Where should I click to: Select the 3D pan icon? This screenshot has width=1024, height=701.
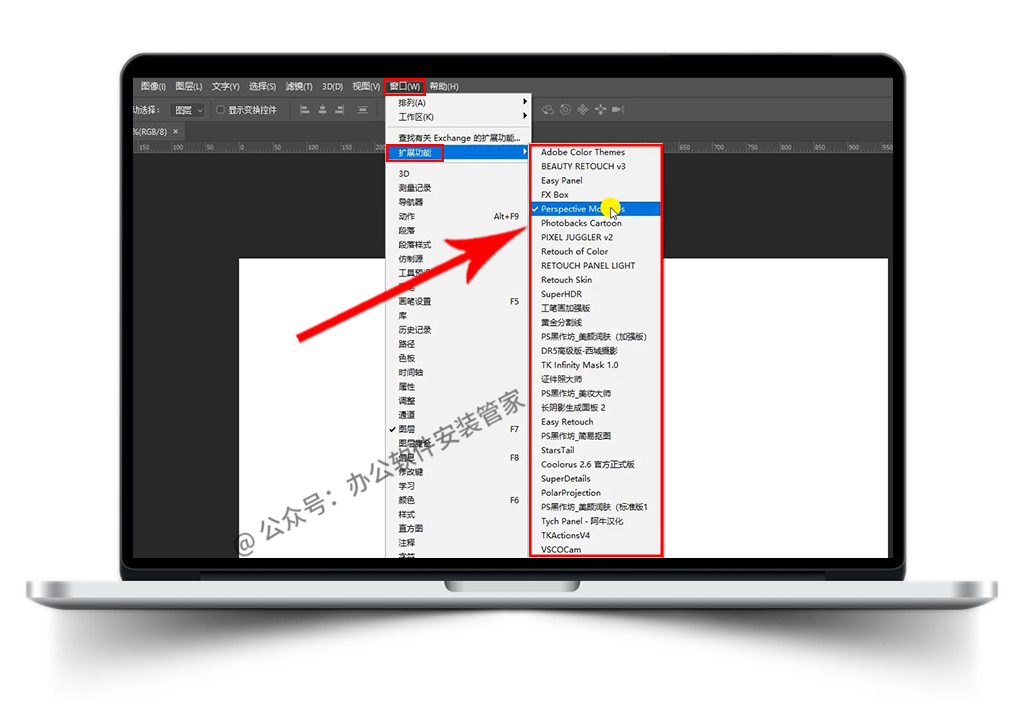pyautogui.click(x=583, y=110)
